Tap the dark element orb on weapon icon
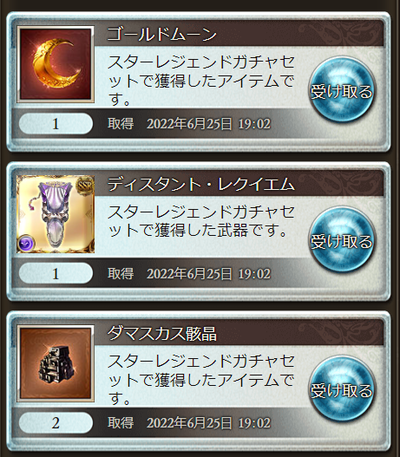The width and height of the screenshot is (400, 457). (x=26, y=243)
